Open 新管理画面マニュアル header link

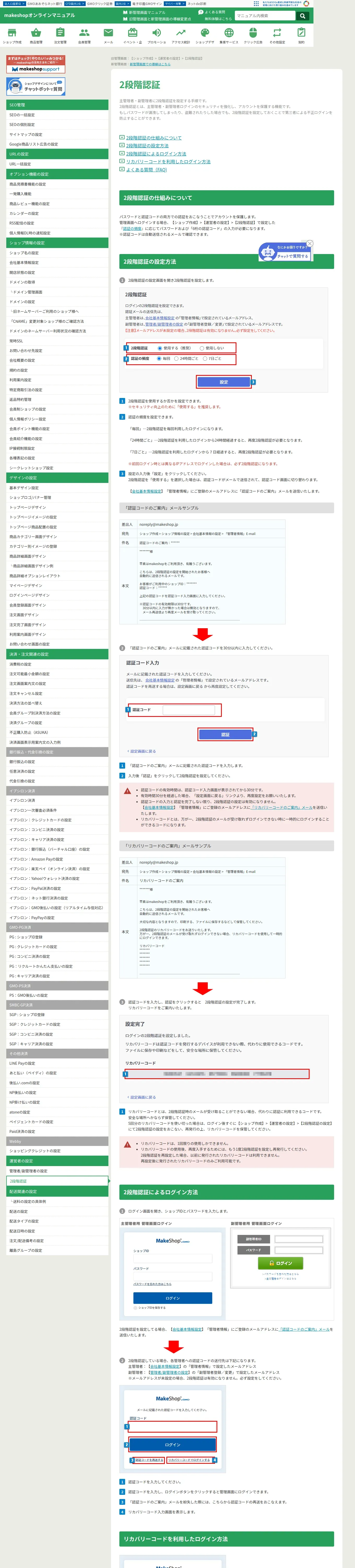tap(144, 12)
